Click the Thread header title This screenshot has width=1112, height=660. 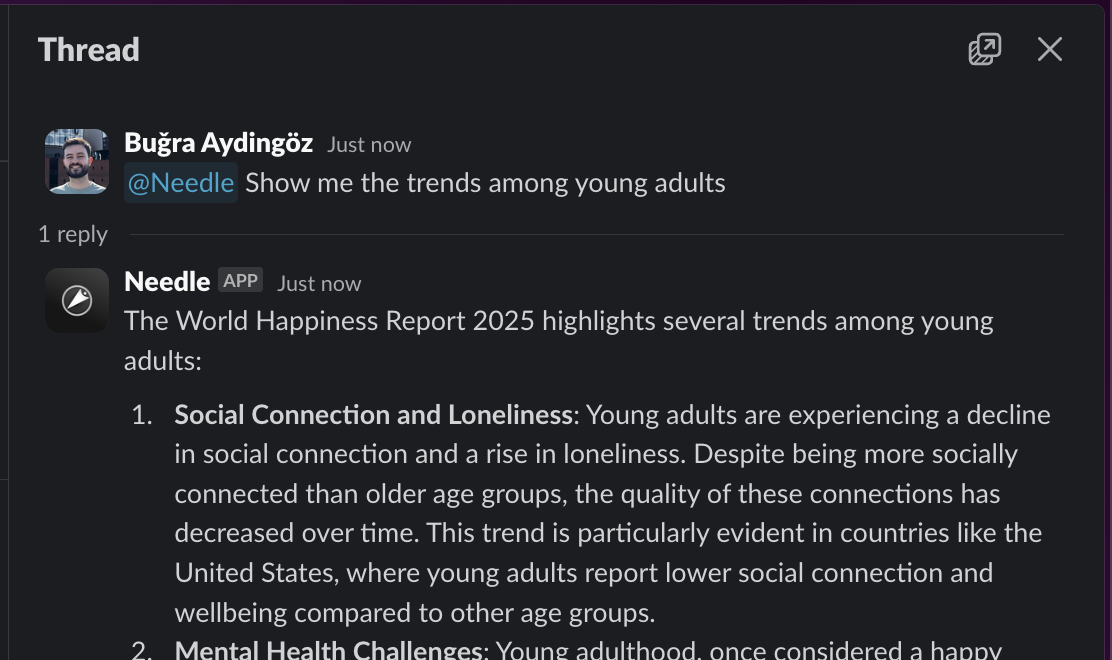pos(89,50)
